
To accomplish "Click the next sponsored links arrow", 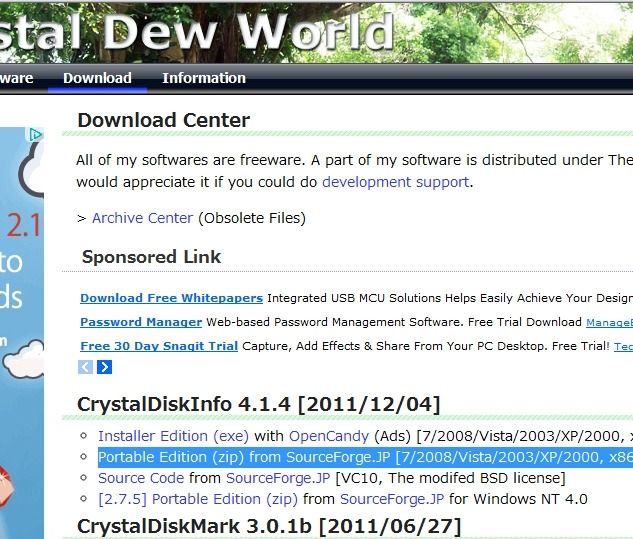I will 105,367.
